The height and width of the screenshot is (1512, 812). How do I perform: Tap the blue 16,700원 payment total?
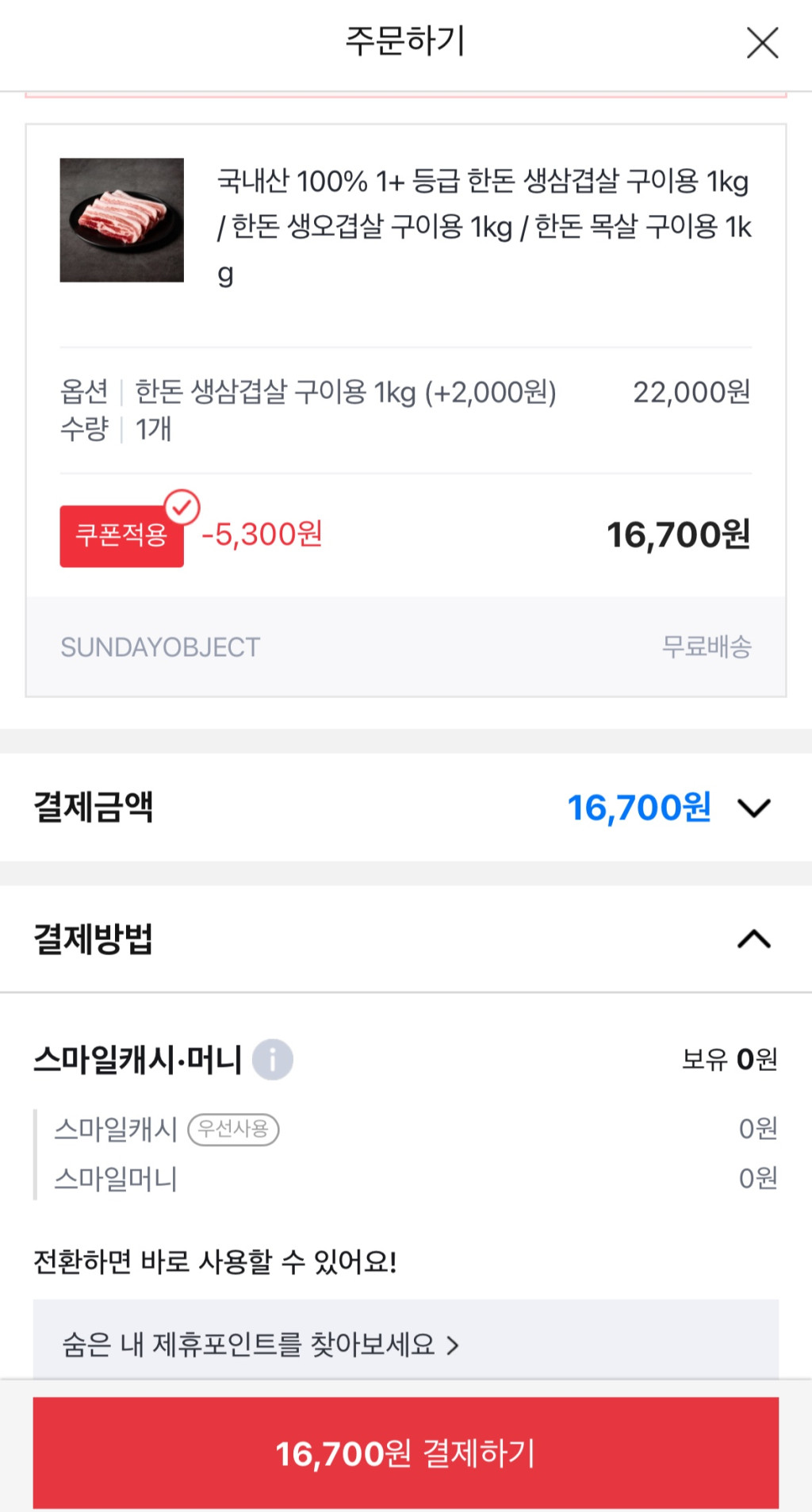pyautogui.click(x=639, y=808)
